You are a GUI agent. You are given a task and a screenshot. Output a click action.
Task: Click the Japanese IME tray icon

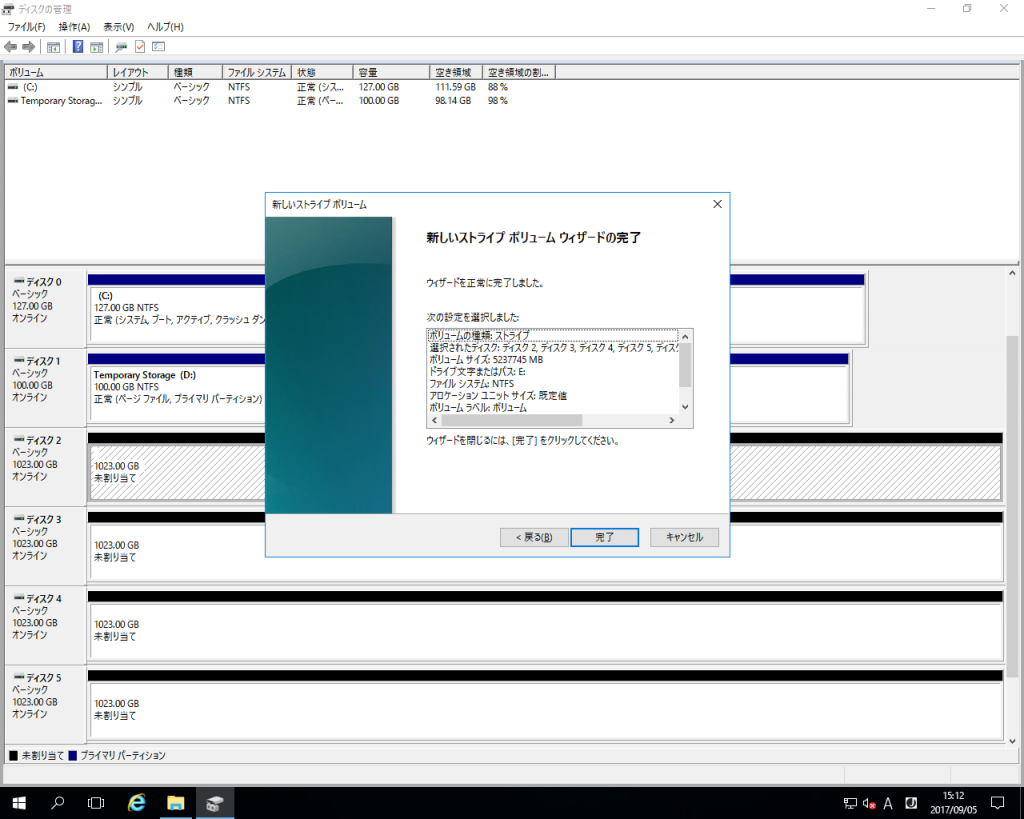pos(911,803)
